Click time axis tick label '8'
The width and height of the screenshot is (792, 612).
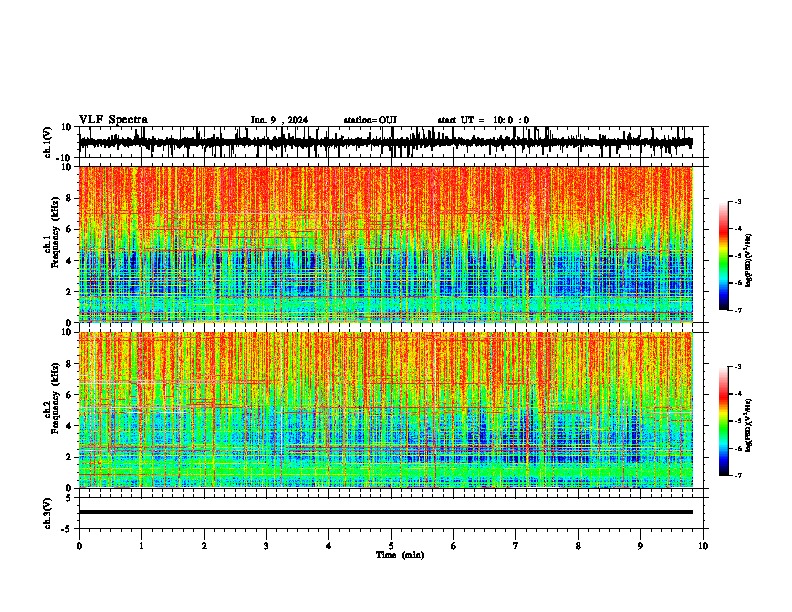coord(578,546)
